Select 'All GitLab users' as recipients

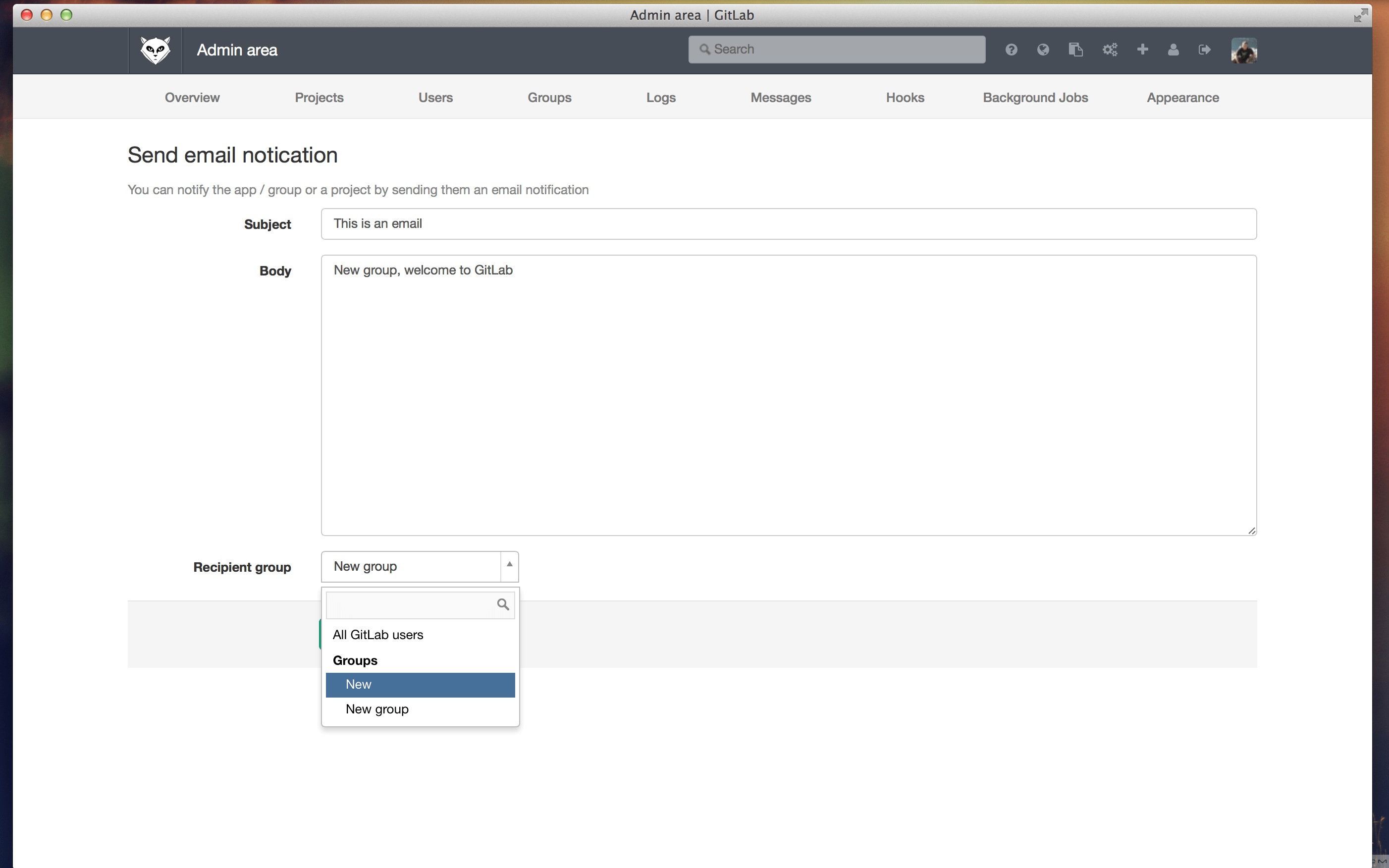pos(377,634)
